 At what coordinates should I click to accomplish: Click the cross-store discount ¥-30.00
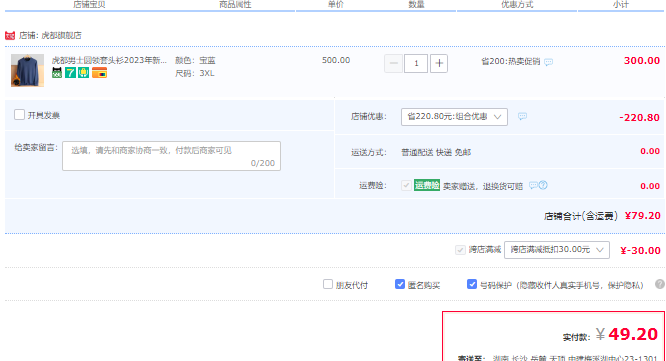pos(641,251)
